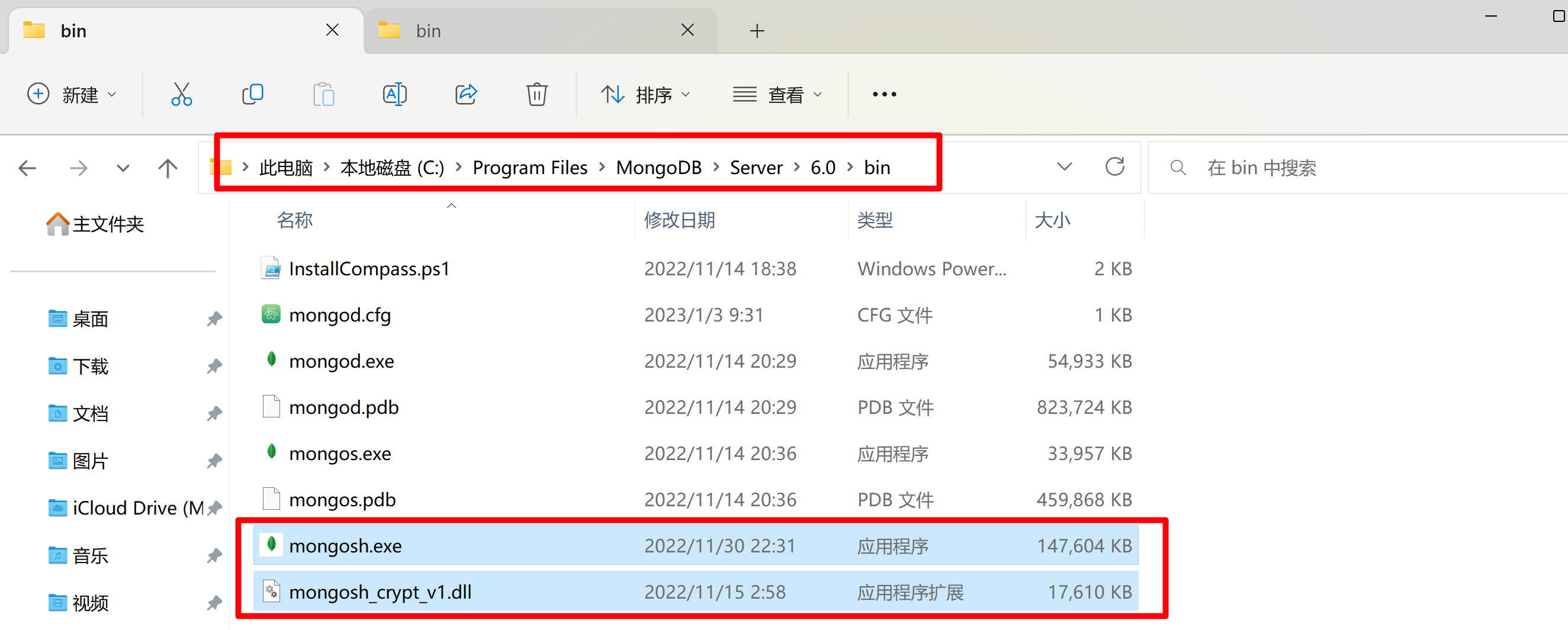The height and width of the screenshot is (630, 1568).
Task: Select the InstallCompass.ps1 file name
Action: [x=369, y=268]
